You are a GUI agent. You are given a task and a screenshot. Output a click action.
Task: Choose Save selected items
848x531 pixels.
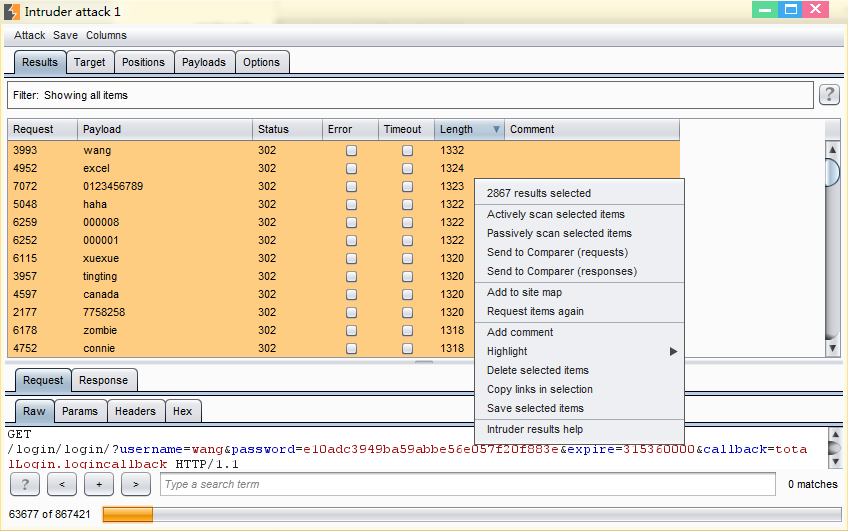coord(579,408)
